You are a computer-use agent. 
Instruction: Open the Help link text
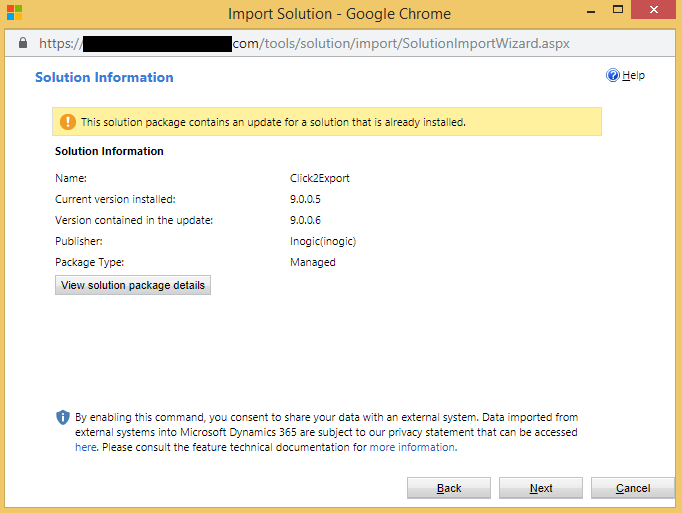(633, 75)
